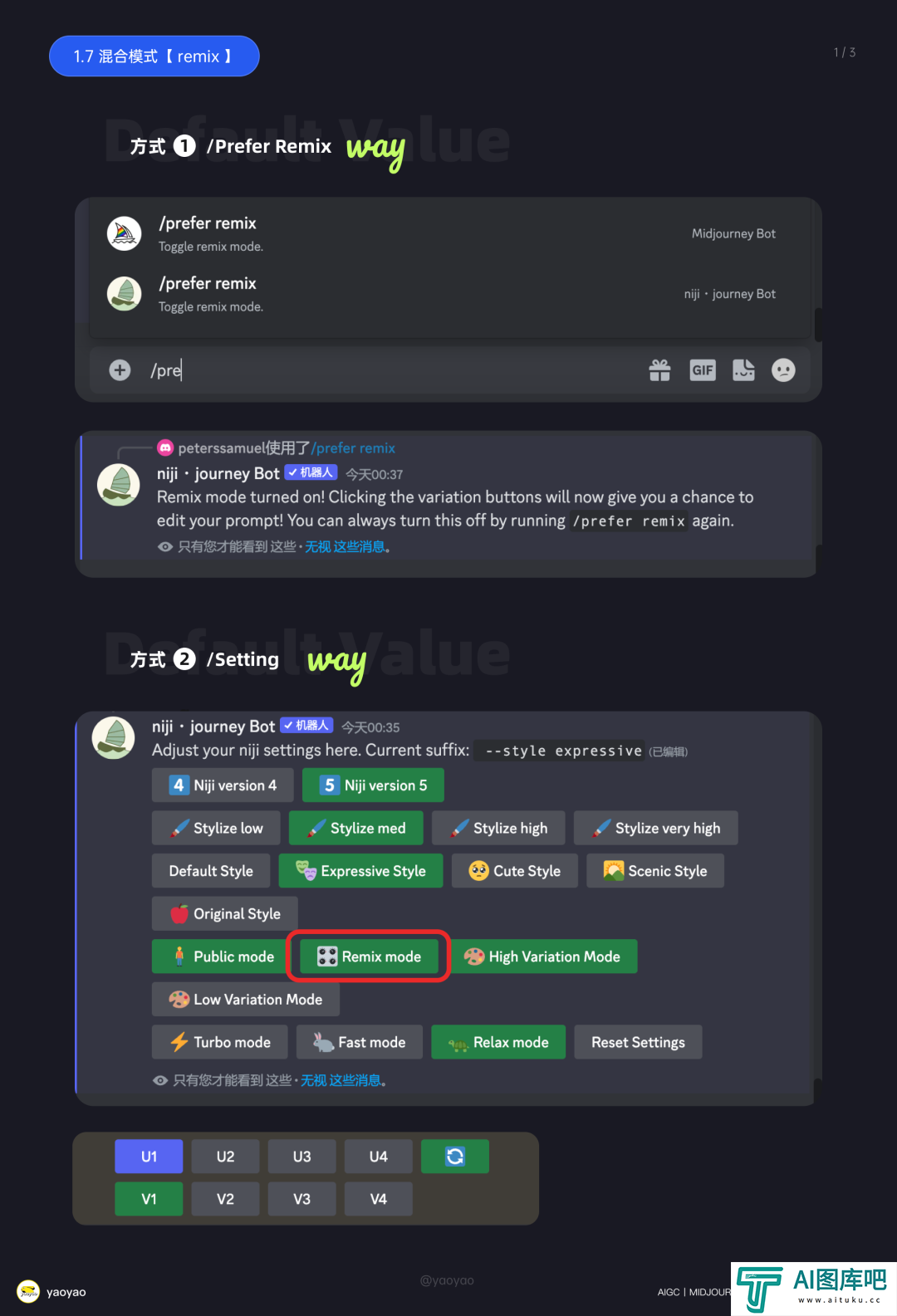897x1316 pixels.
Task: Open the sticker picker icon
Action: (x=743, y=370)
